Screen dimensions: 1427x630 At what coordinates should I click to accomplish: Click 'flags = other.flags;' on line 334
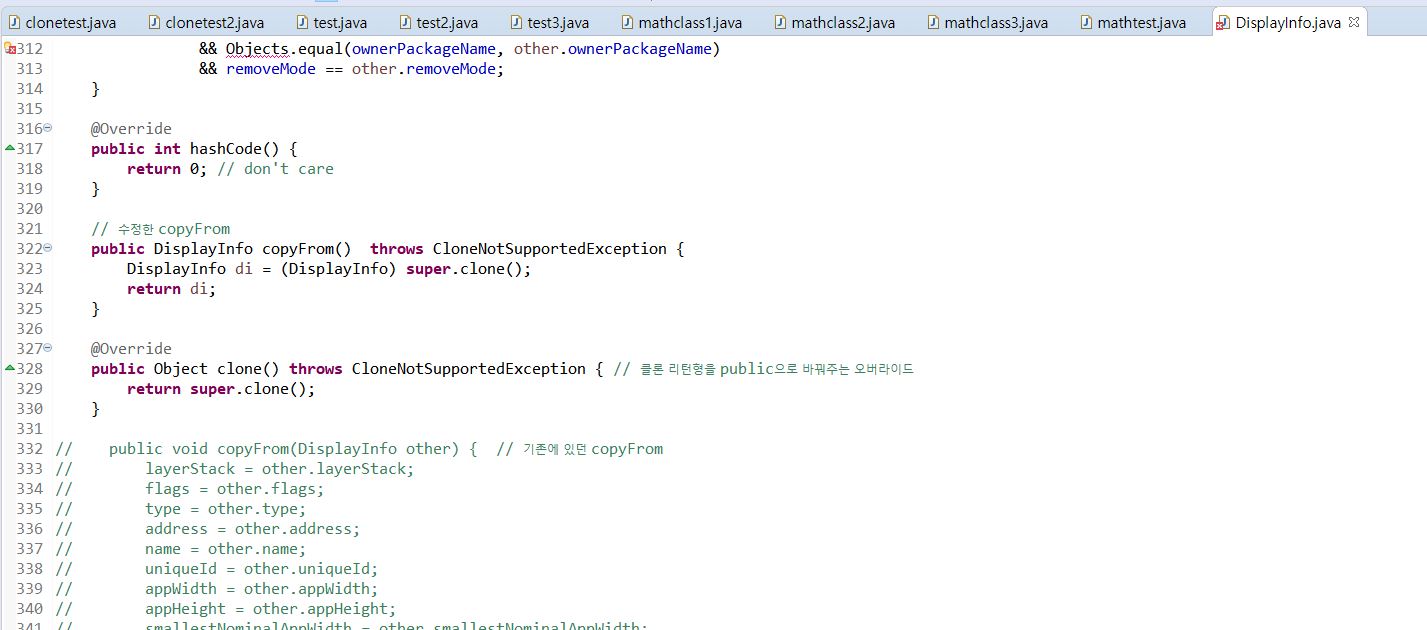(234, 488)
